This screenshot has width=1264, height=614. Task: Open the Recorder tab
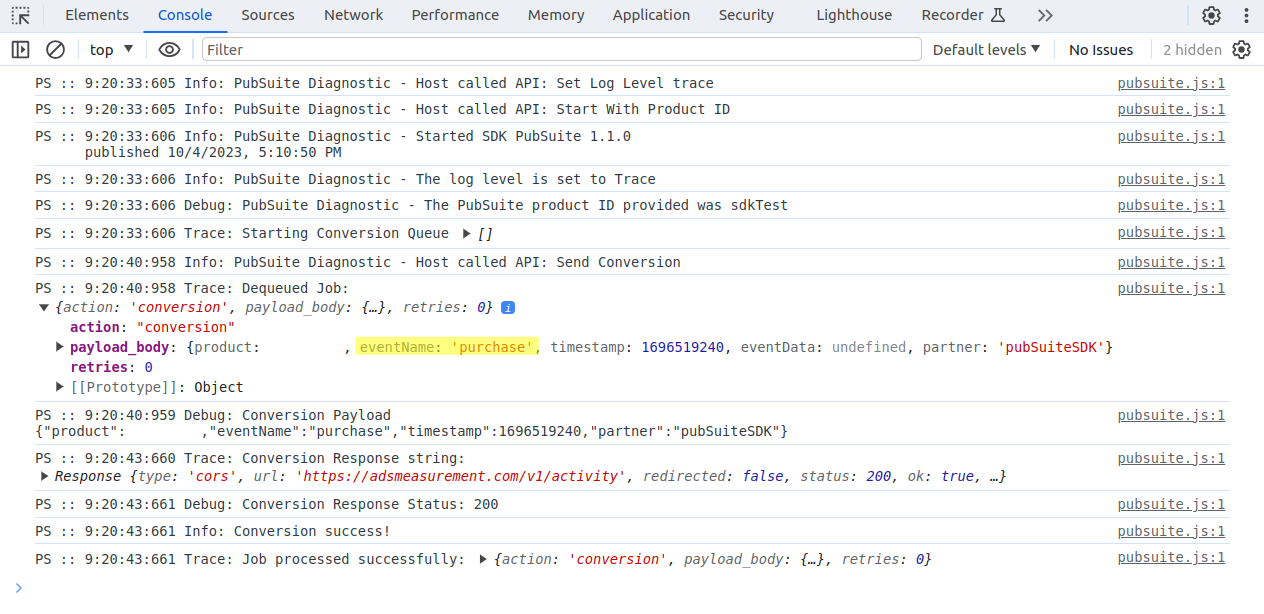click(964, 15)
